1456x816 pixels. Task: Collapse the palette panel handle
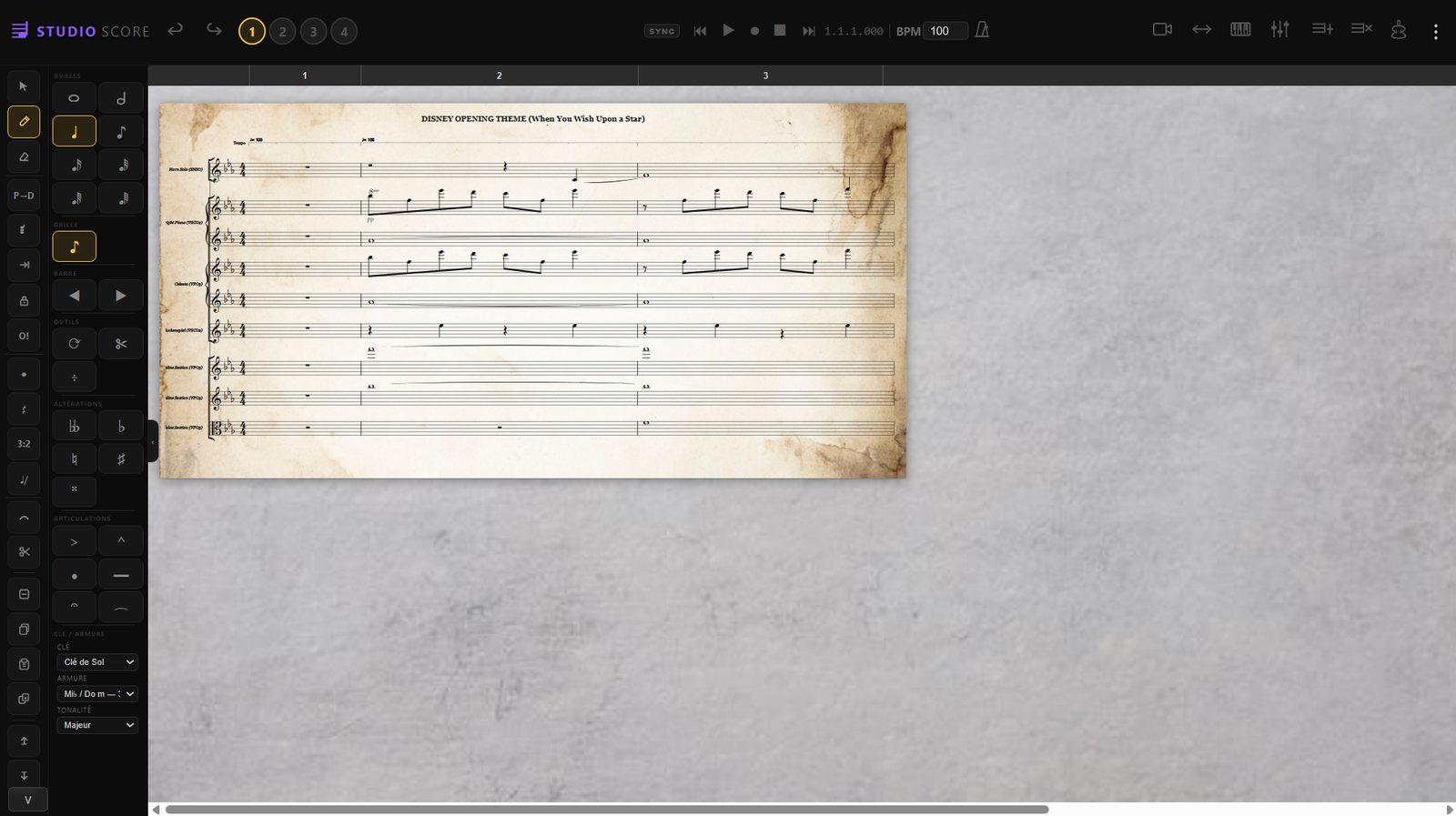coord(153,443)
